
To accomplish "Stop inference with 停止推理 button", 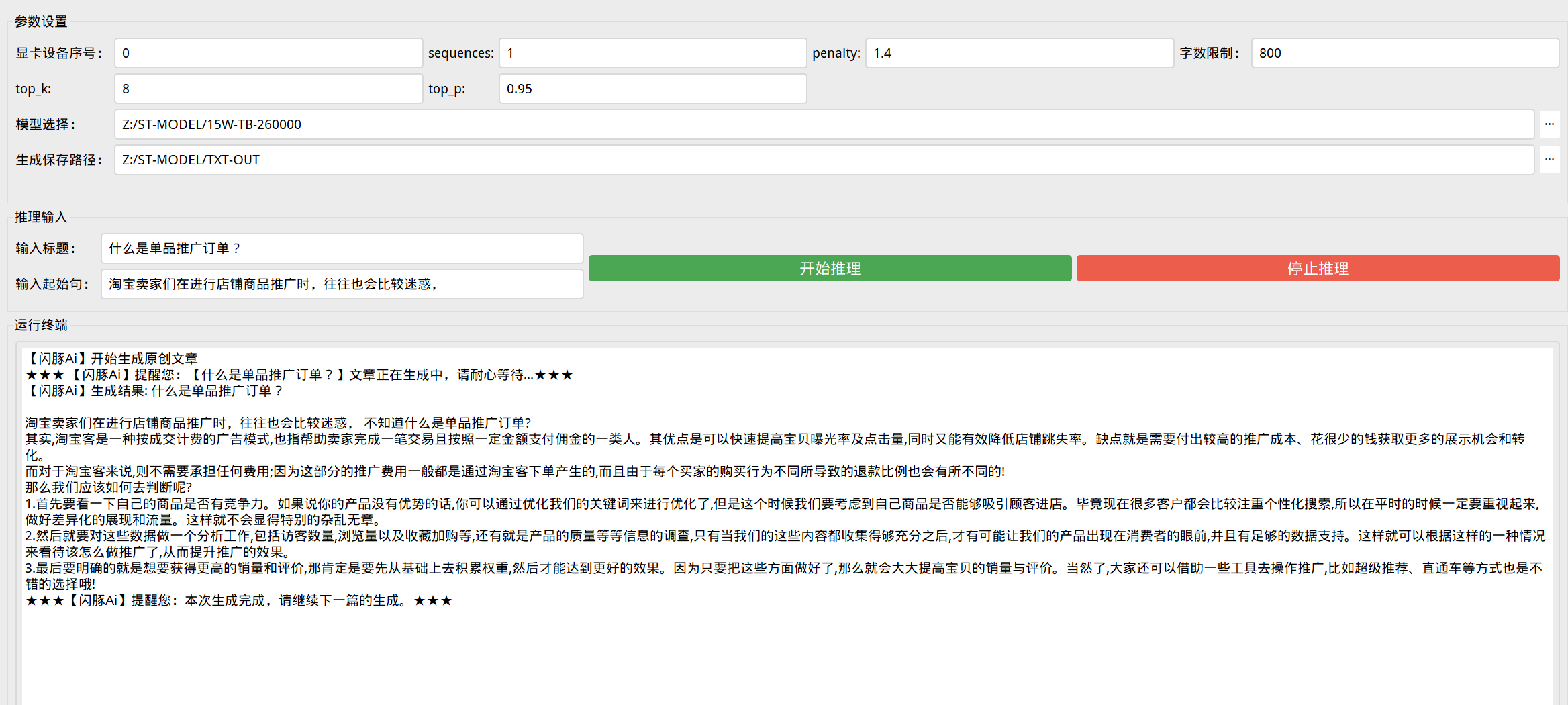I will (x=1318, y=269).
